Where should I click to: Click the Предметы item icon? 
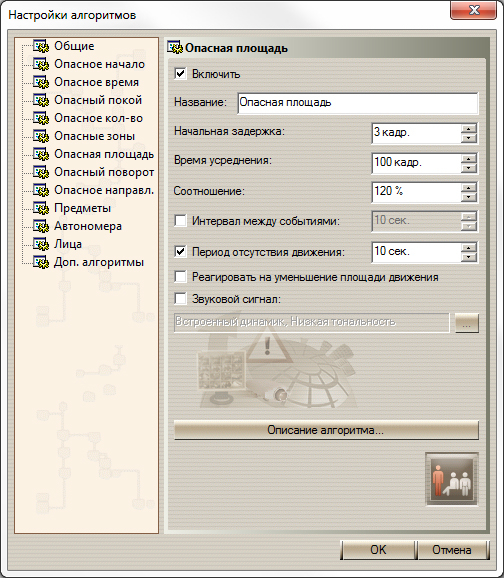tap(41, 208)
